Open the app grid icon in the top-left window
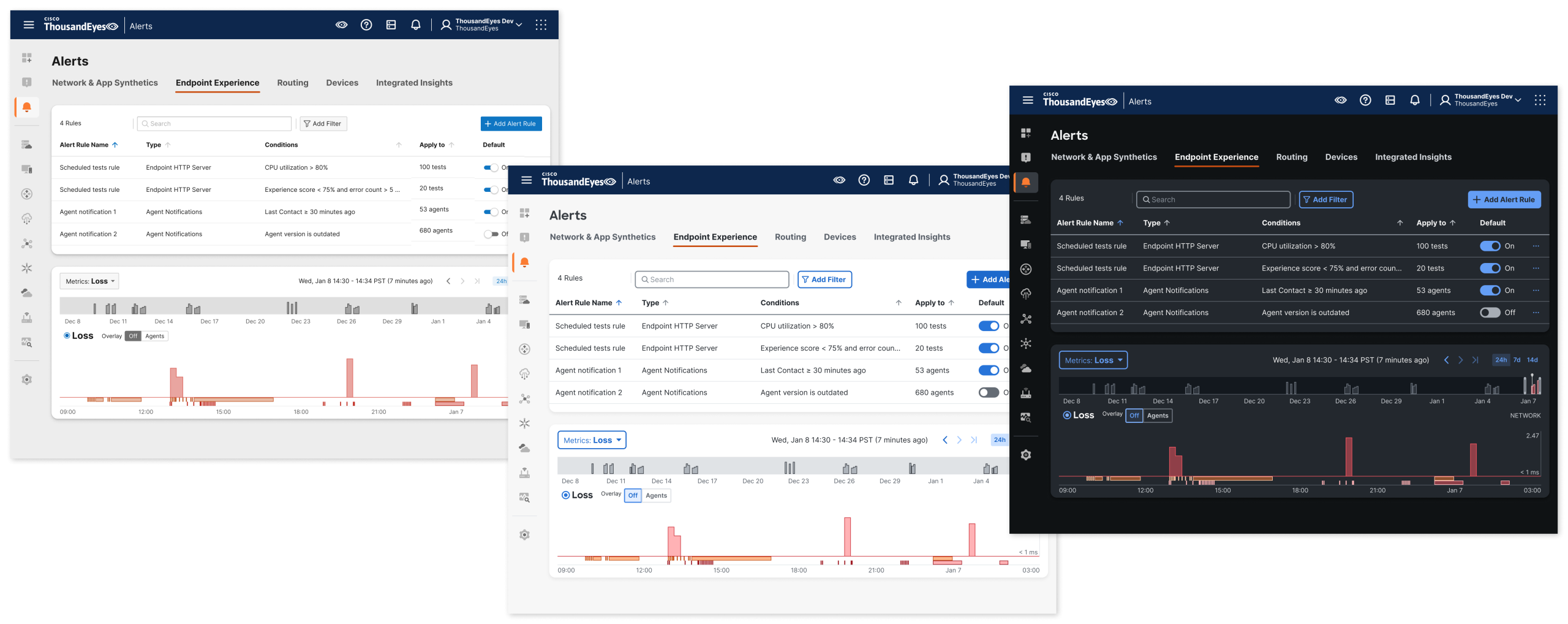The width and height of the screenshot is (1568, 624). (x=541, y=25)
